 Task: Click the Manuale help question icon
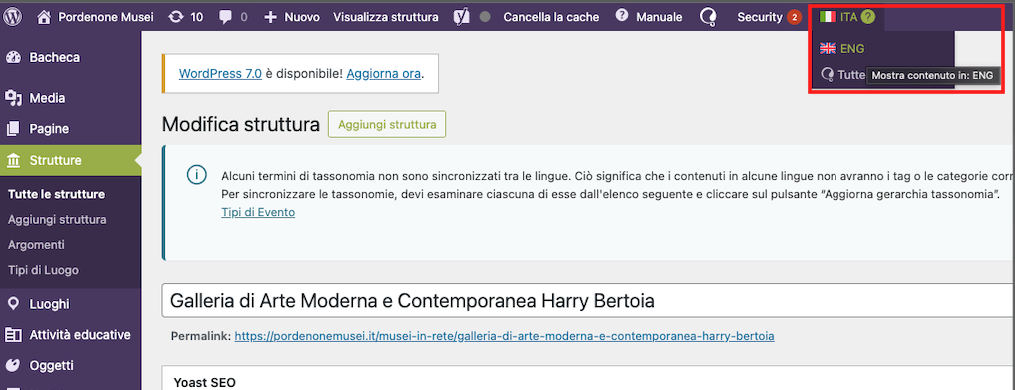[622, 16]
